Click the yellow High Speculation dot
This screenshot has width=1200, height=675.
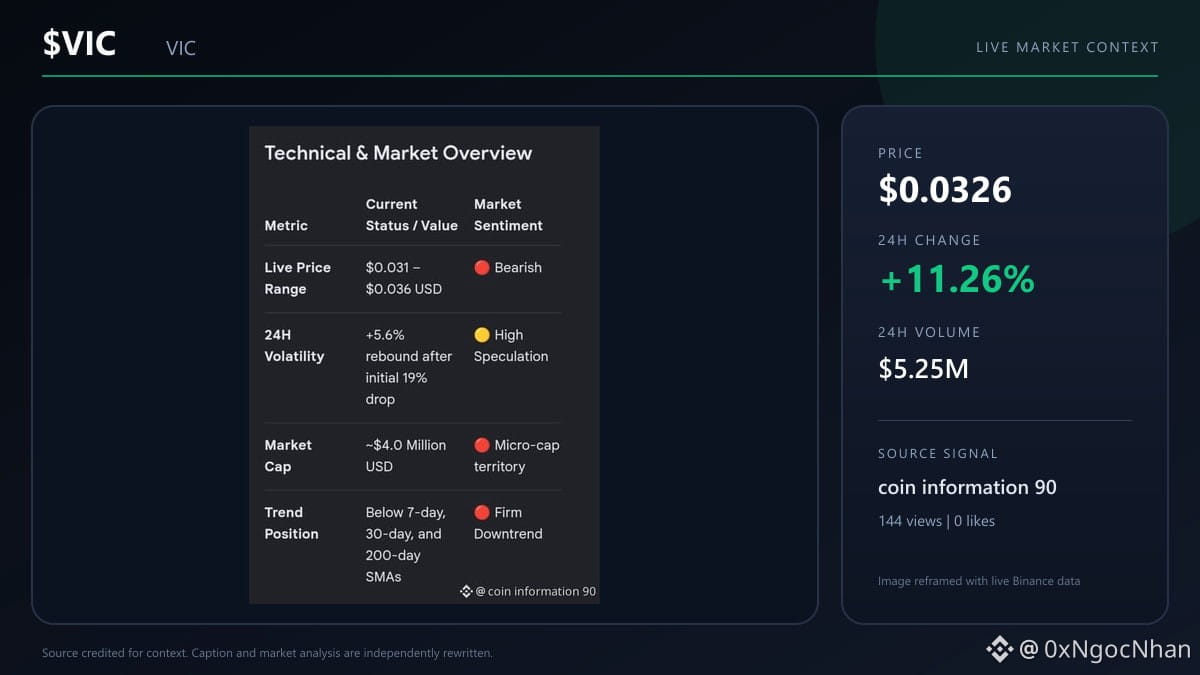click(x=481, y=335)
